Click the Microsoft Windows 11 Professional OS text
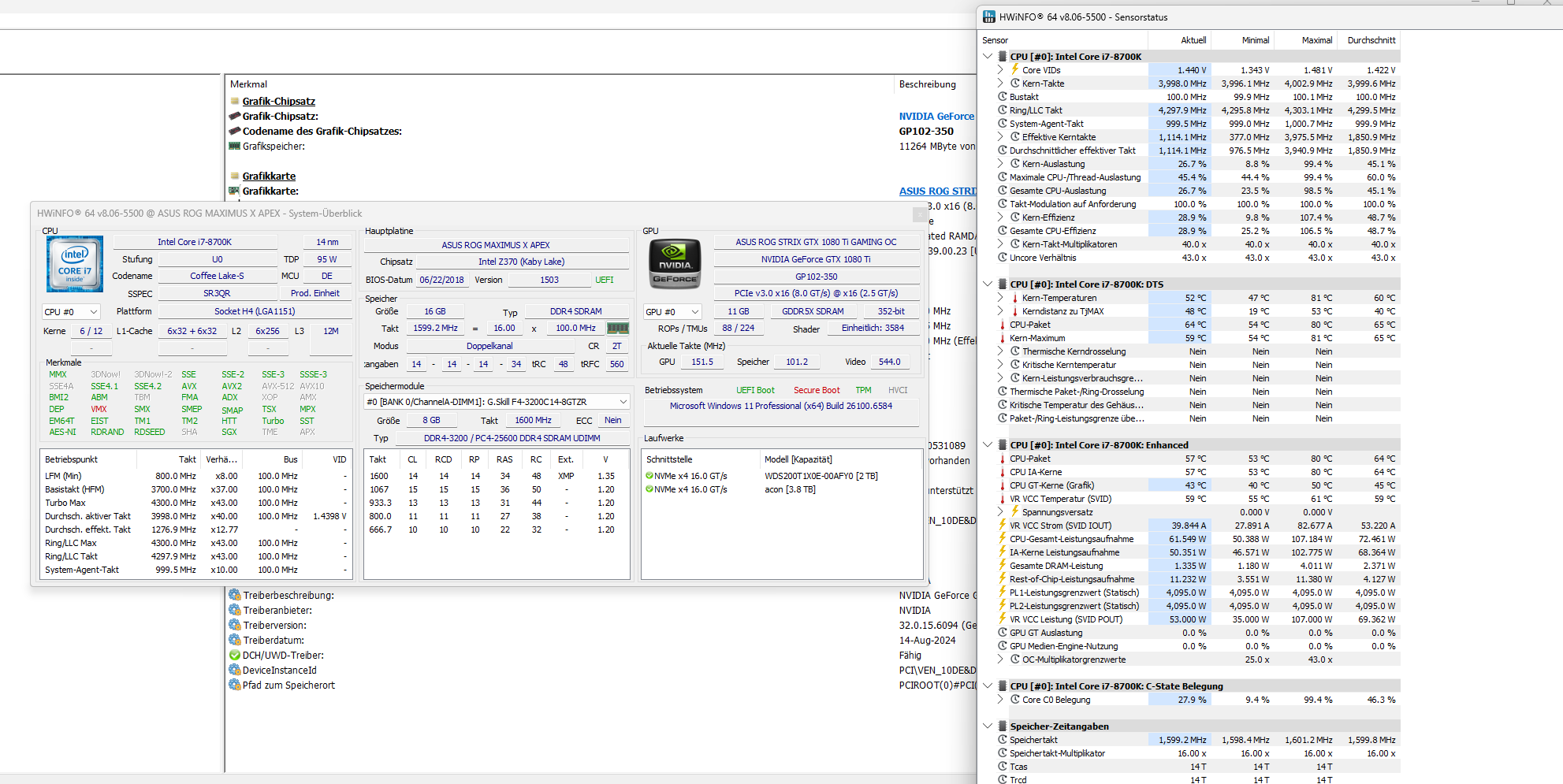 click(x=781, y=407)
